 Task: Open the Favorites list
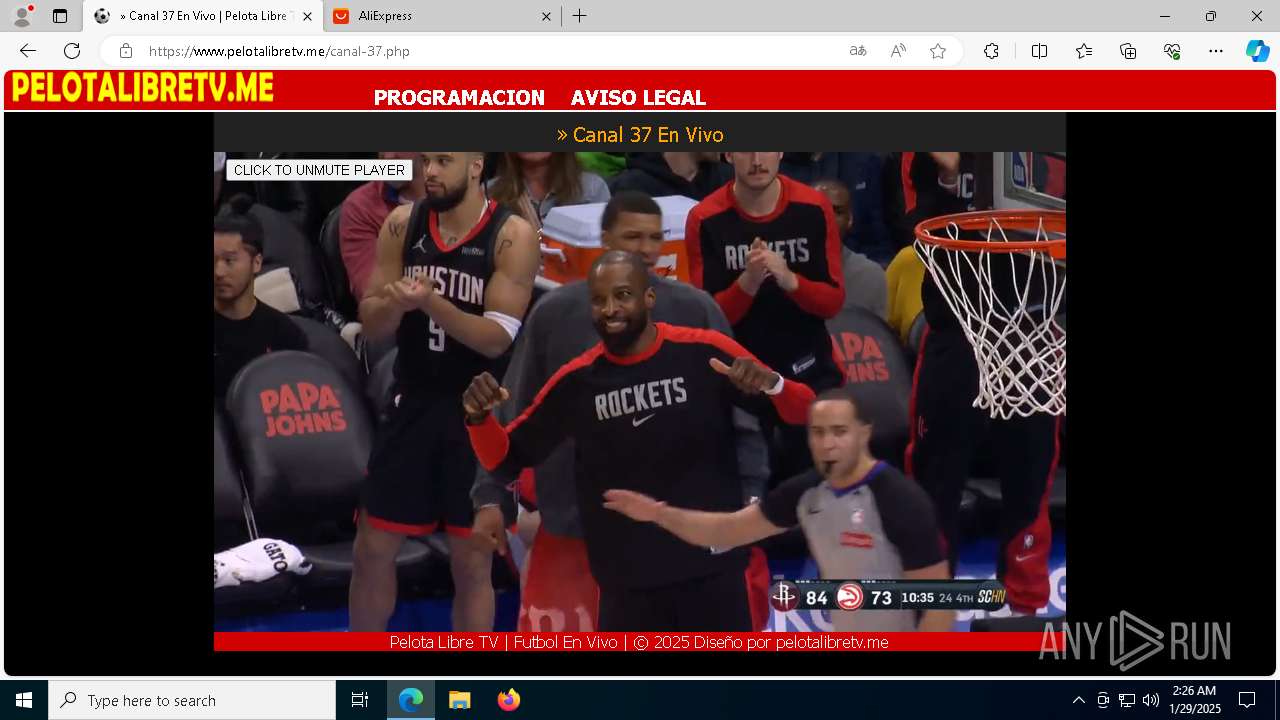(x=1084, y=51)
